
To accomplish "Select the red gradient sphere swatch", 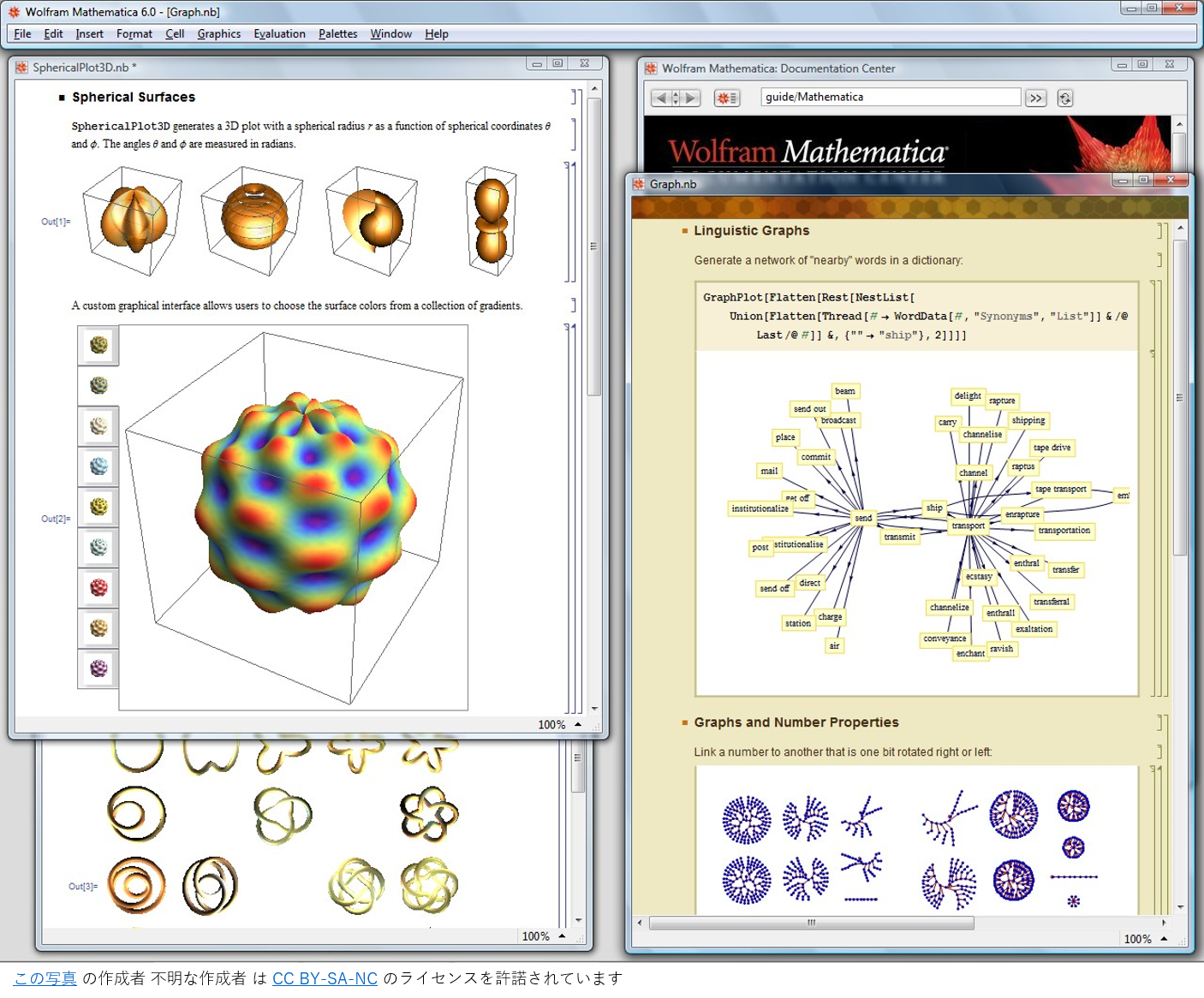I will click(98, 588).
